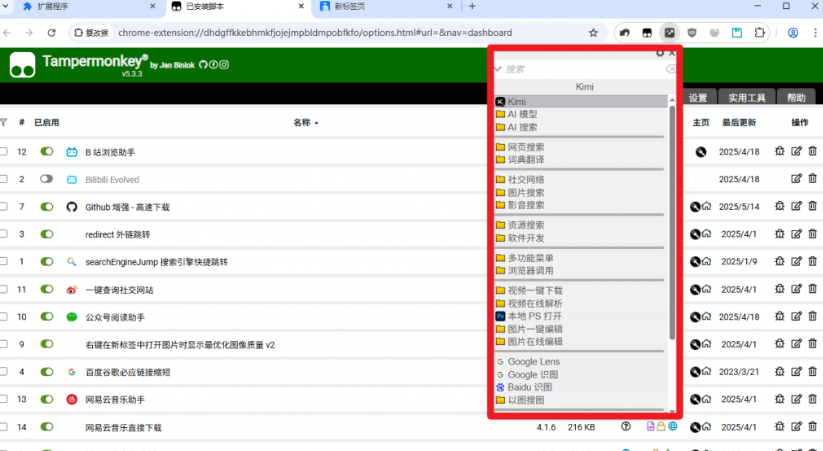Open the searchEngineJump script name link
The image size is (823, 451).
point(156,262)
